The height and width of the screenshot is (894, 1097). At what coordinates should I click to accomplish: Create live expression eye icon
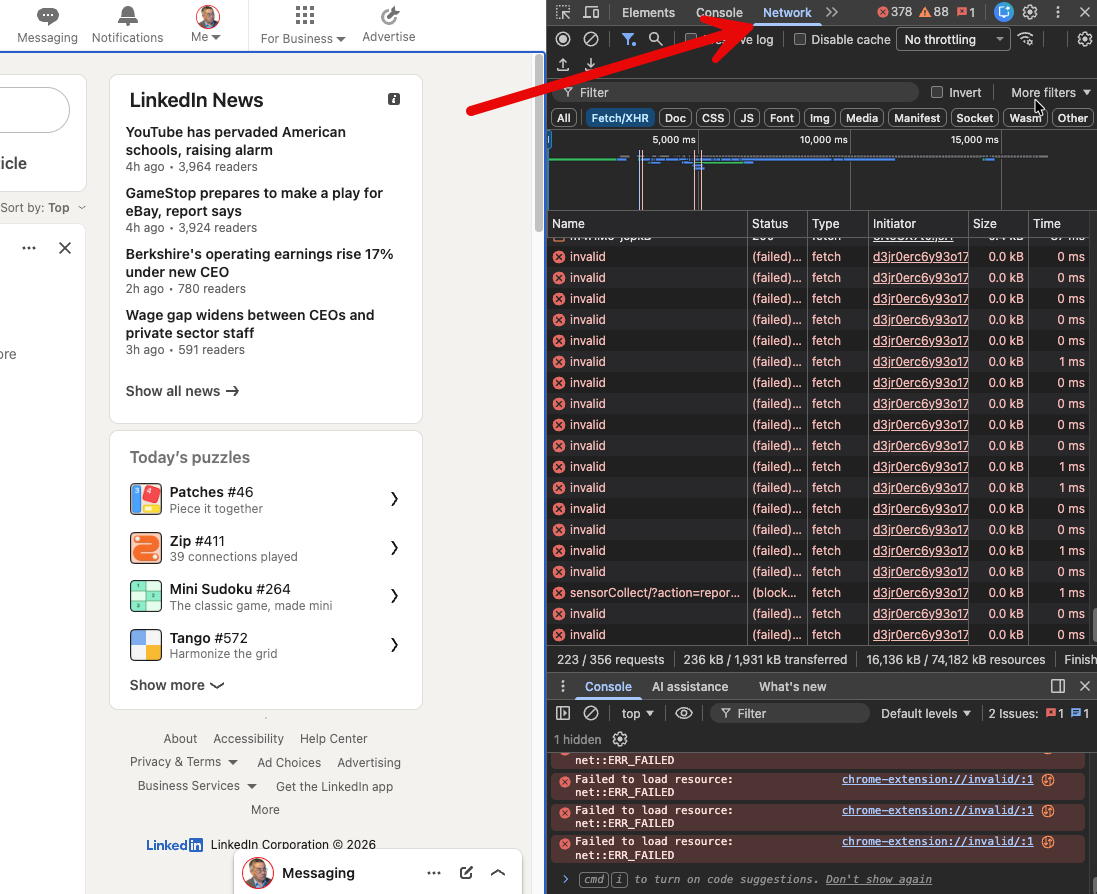[684, 714]
